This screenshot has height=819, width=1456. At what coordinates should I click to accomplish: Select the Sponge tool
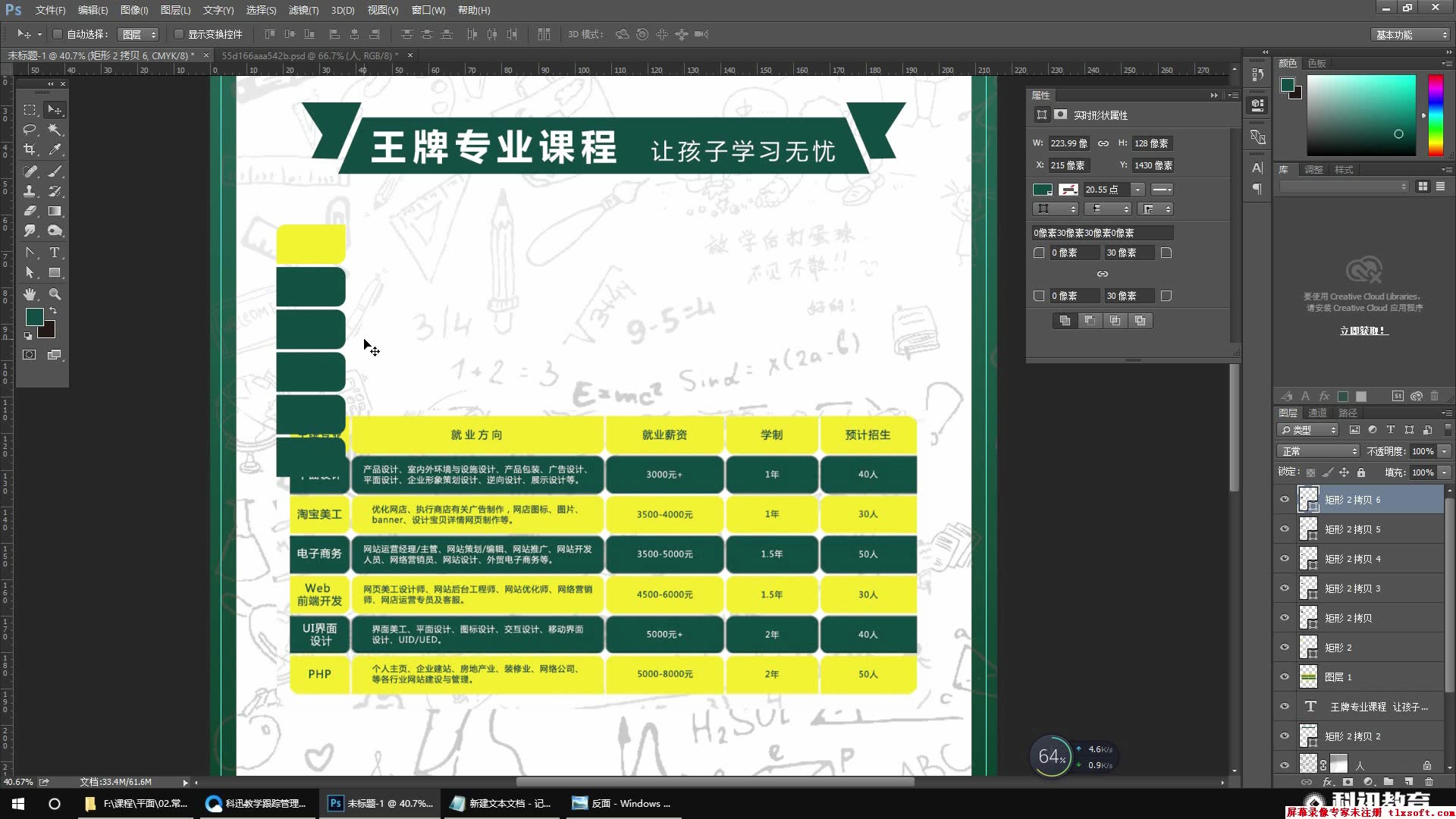coord(55,231)
